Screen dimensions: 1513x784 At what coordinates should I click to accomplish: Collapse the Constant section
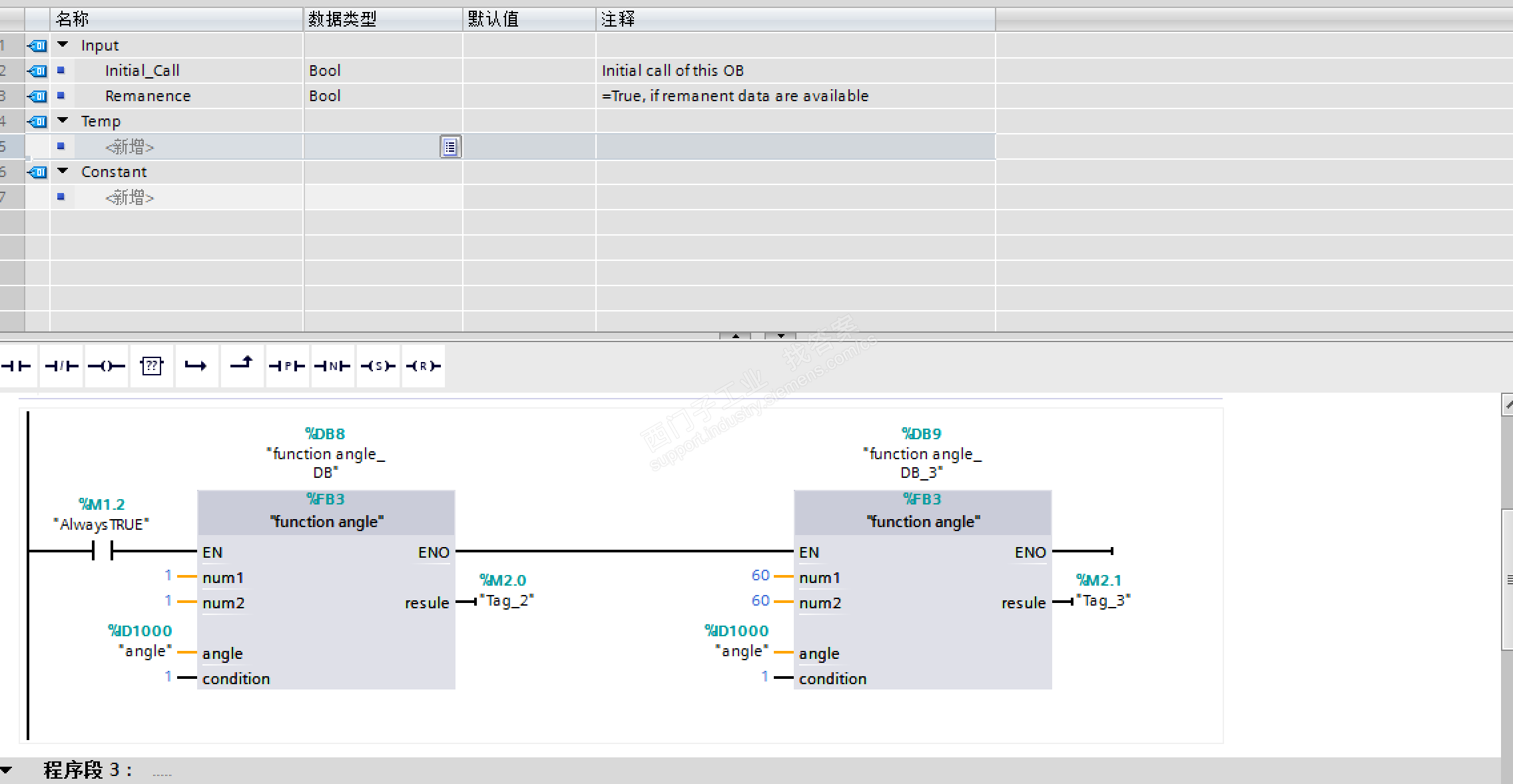click(x=63, y=171)
